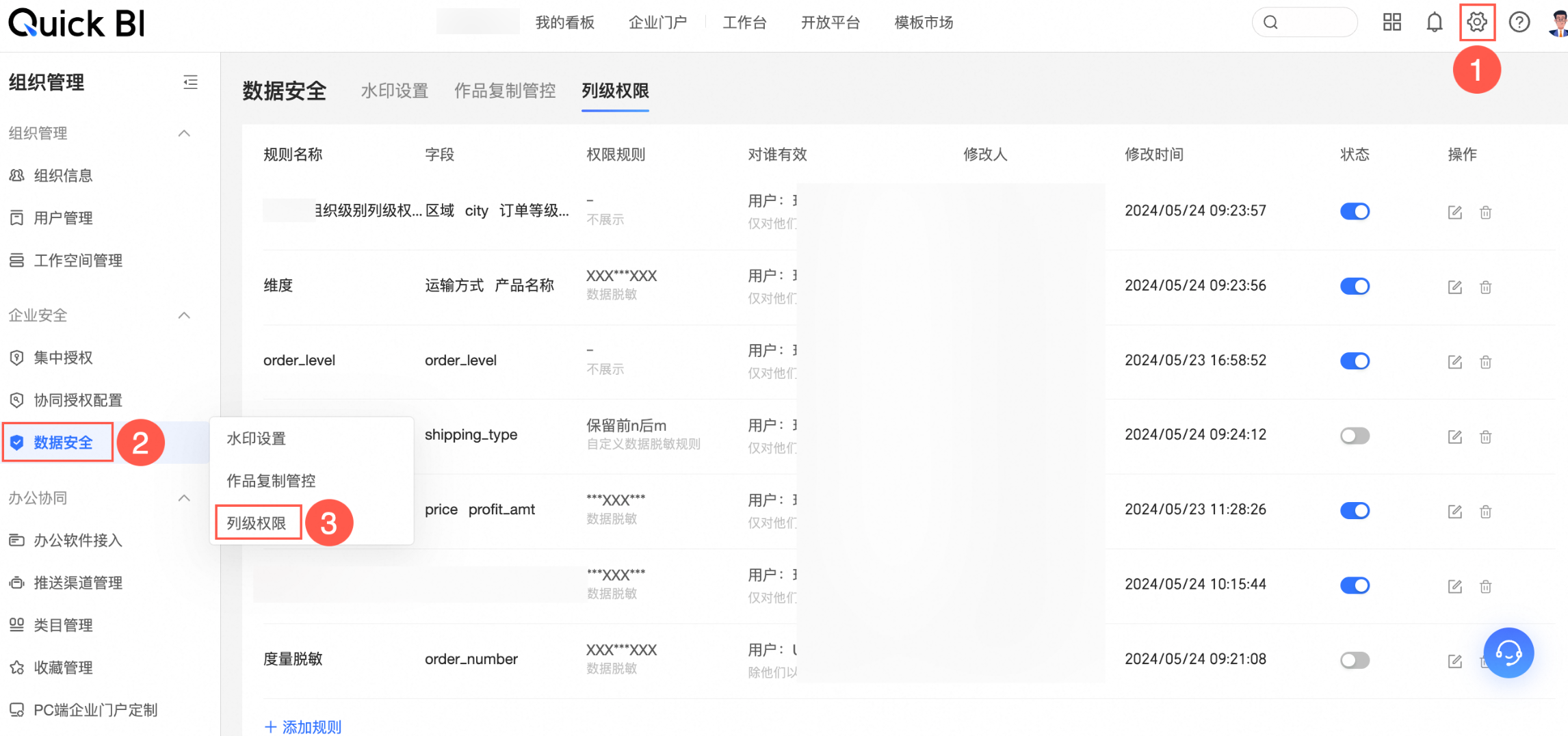
Task: Disable the 维度 rule status switch
Action: coord(1355,286)
